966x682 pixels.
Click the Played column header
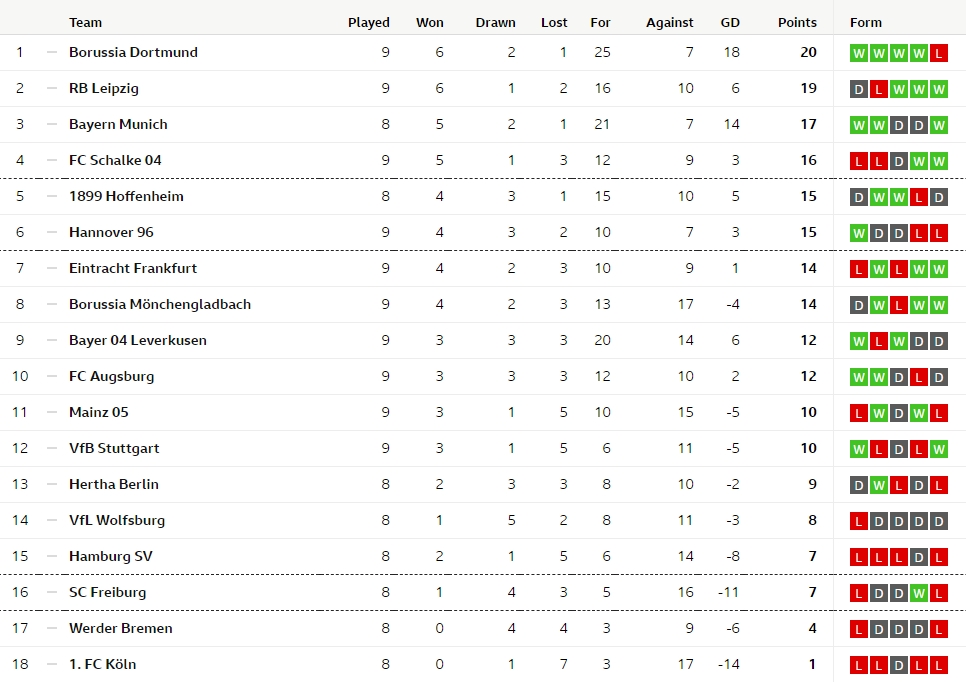(369, 22)
